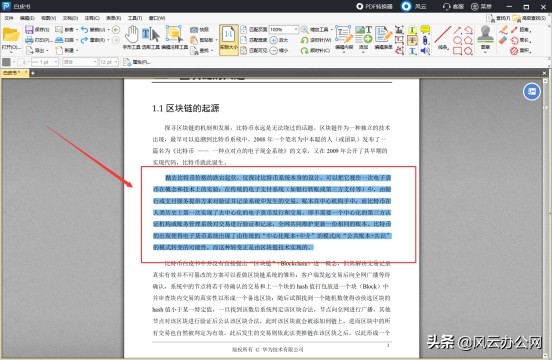
Task: Click the gray fill color swatch
Action: (6, 62)
